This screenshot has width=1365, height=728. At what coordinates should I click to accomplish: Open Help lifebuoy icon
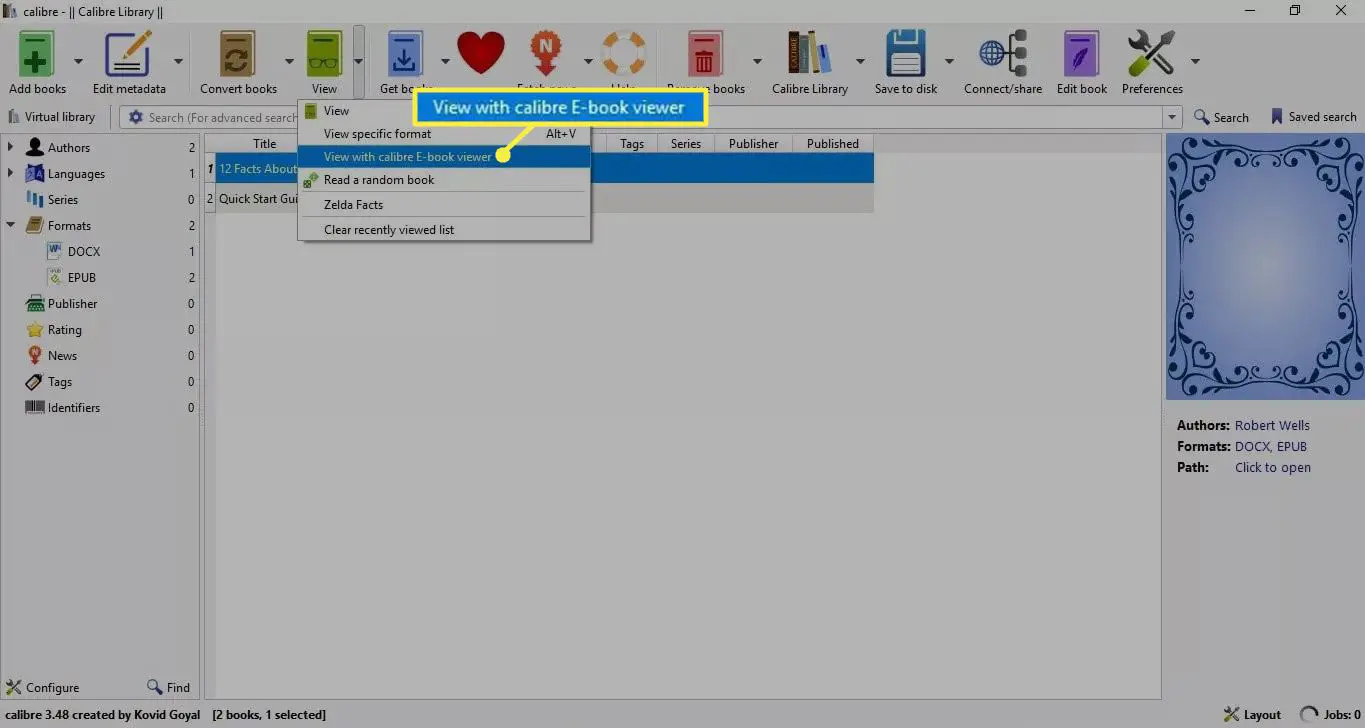(624, 55)
